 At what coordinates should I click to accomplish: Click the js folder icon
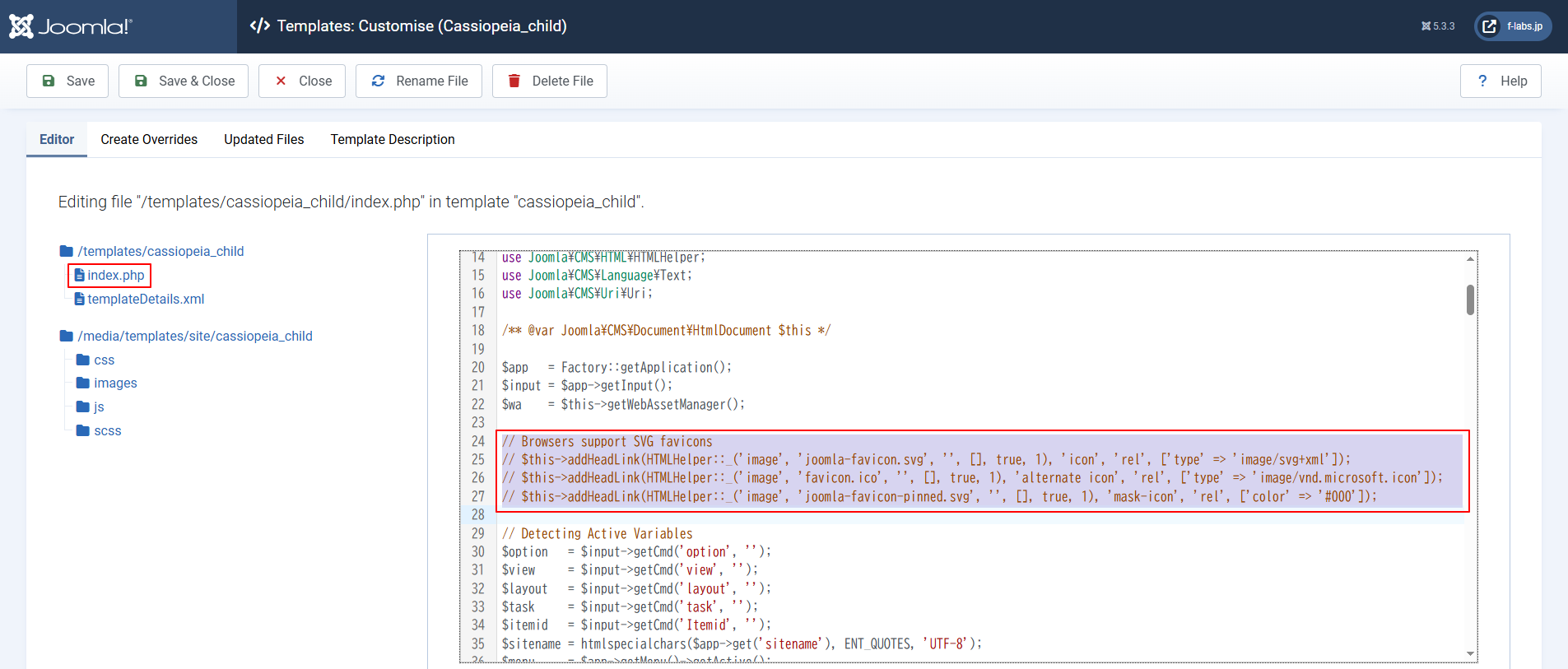coord(82,407)
